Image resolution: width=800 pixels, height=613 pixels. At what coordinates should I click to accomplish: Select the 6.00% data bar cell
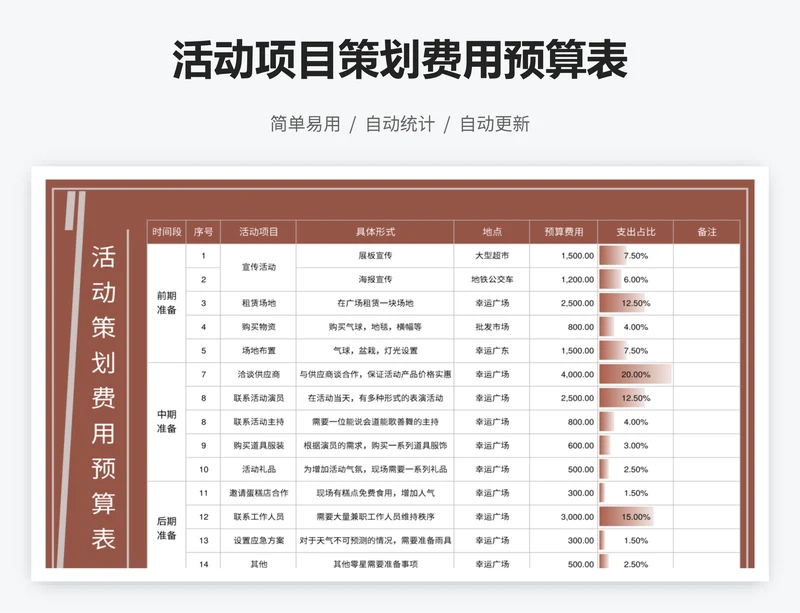click(636, 280)
